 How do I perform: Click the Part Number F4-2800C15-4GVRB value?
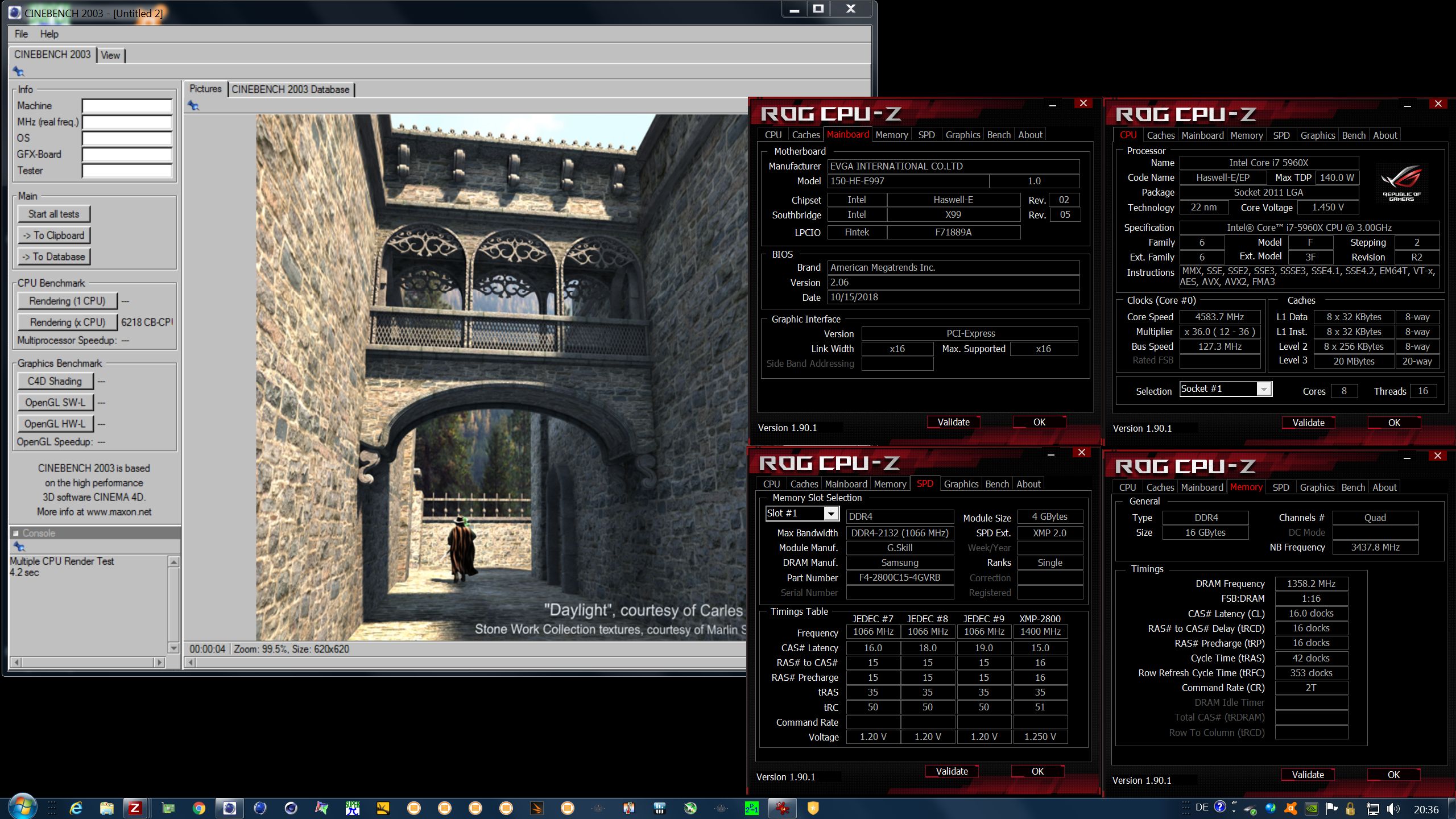(900, 577)
